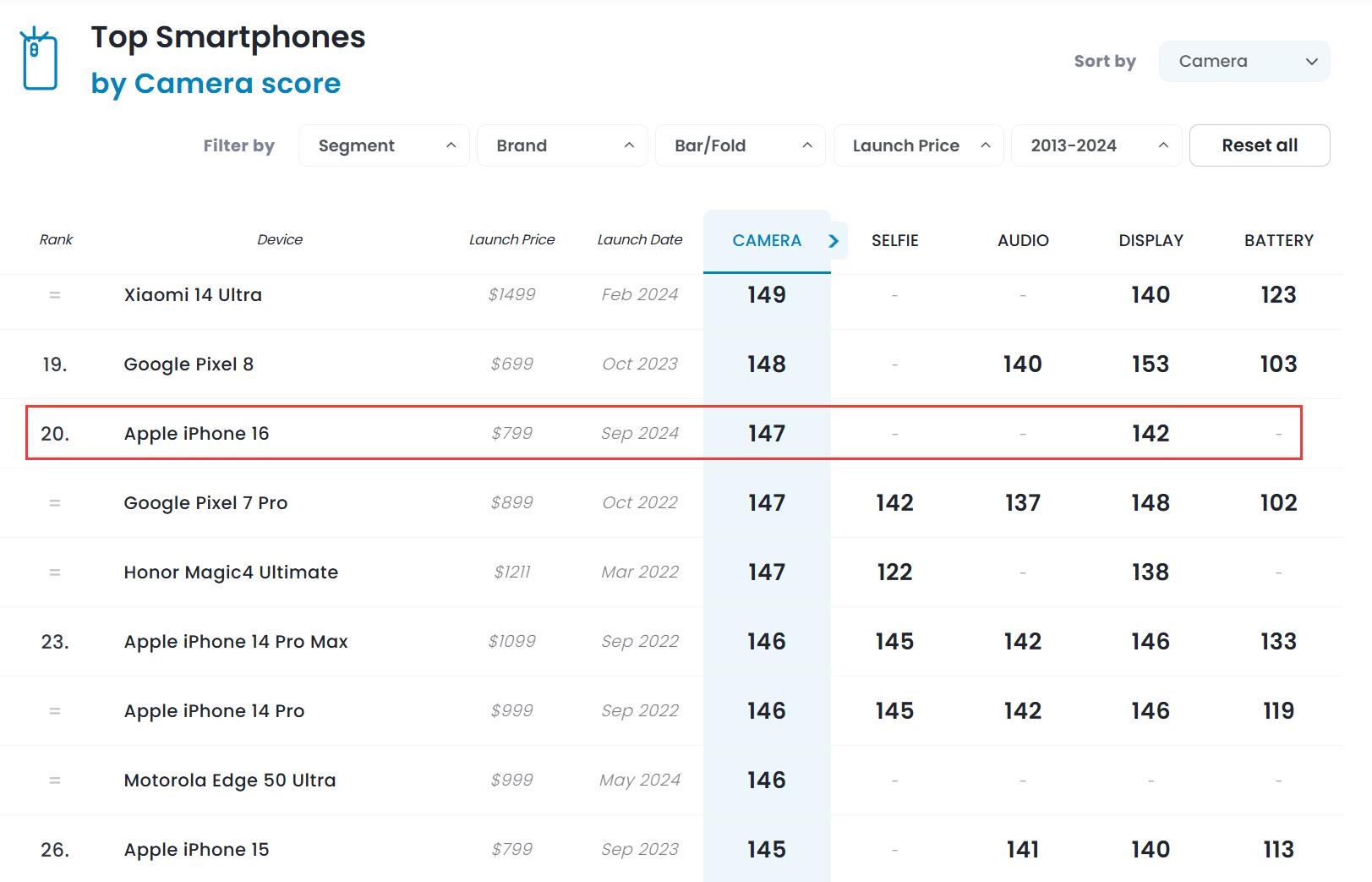
Task: Click Motorola Edge 50 Ultra in the list
Action: coord(230,781)
